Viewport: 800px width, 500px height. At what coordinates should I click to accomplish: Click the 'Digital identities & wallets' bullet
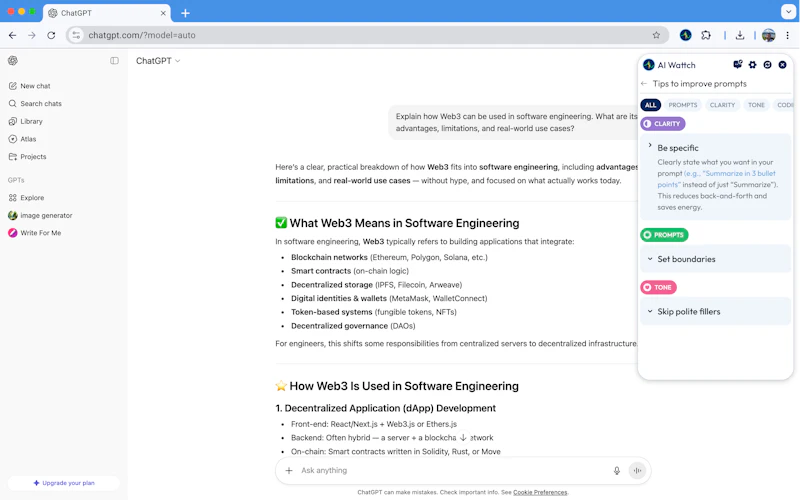coord(389,298)
